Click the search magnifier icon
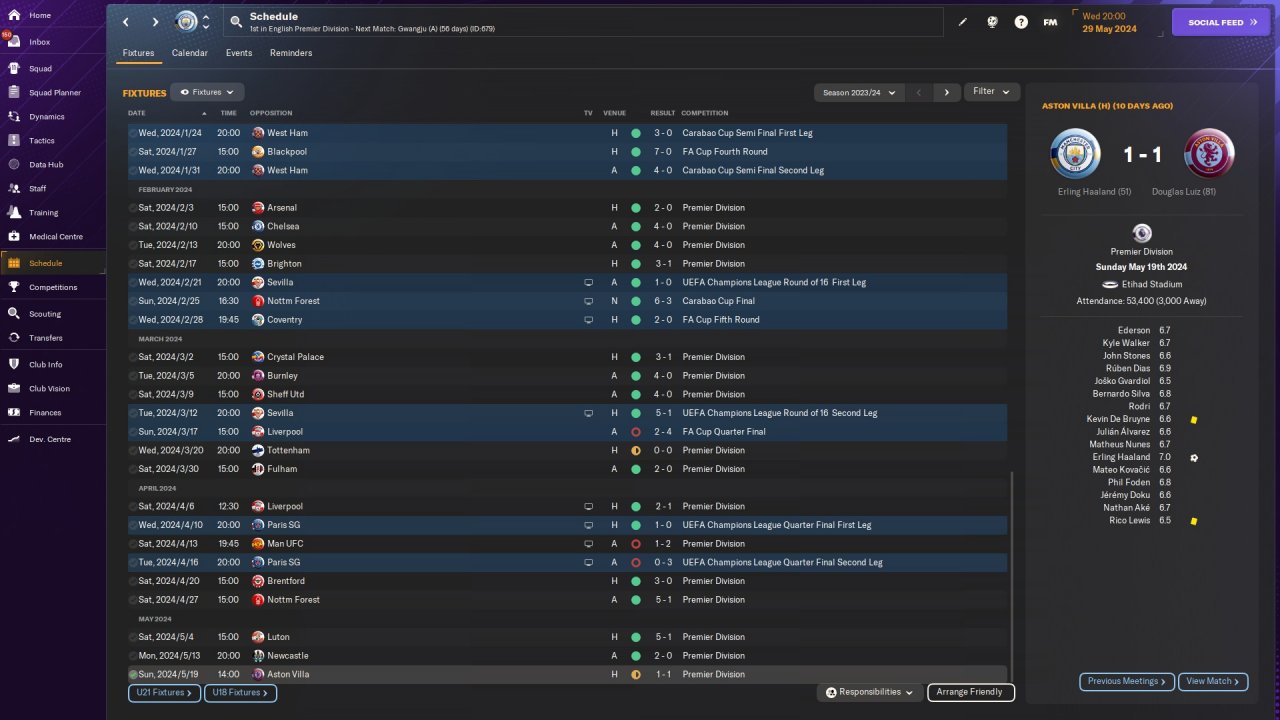This screenshot has width=1280, height=720. pyautogui.click(x=236, y=21)
